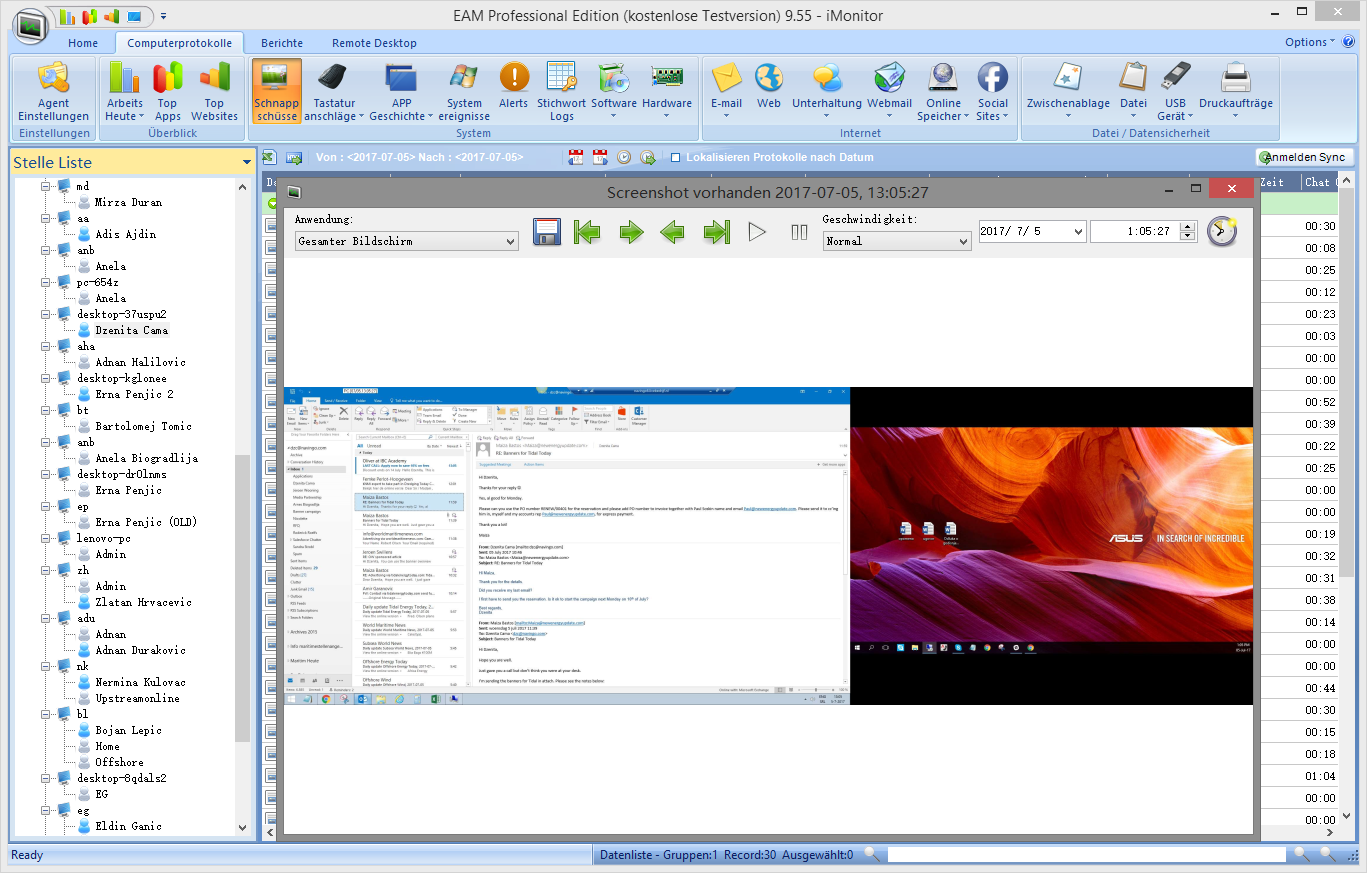Switch to the Berichte tab
Screen dimensions: 1367x873
point(282,43)
